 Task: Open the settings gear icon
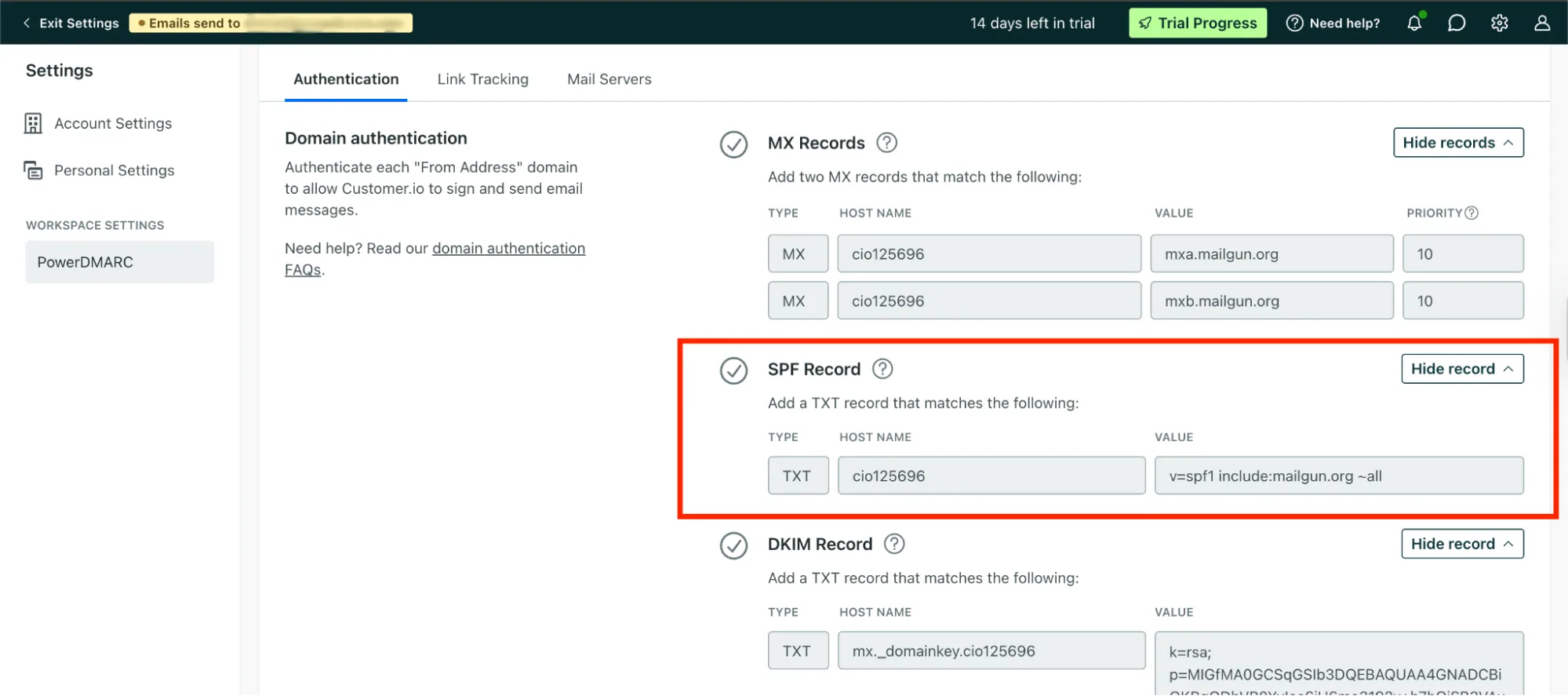click(x=1500, y=23)
